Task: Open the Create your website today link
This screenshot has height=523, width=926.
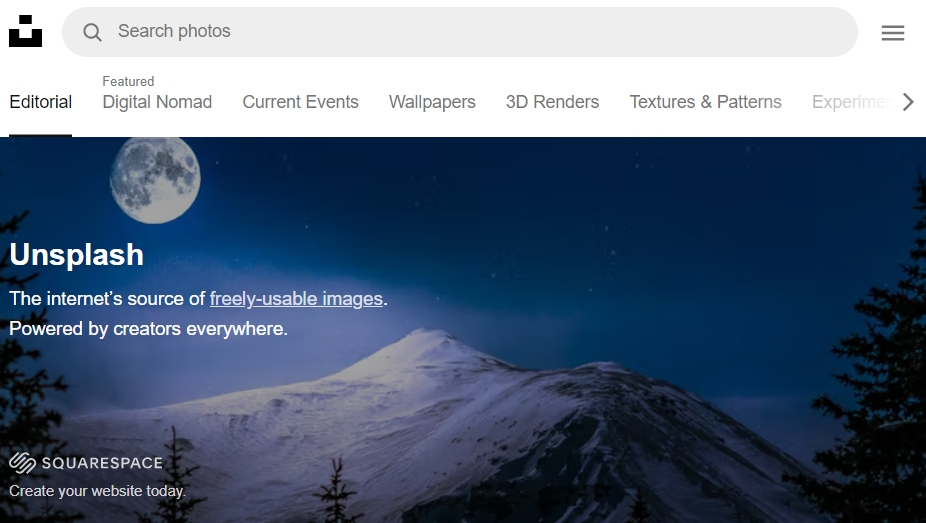Action: tap(97, 491)
